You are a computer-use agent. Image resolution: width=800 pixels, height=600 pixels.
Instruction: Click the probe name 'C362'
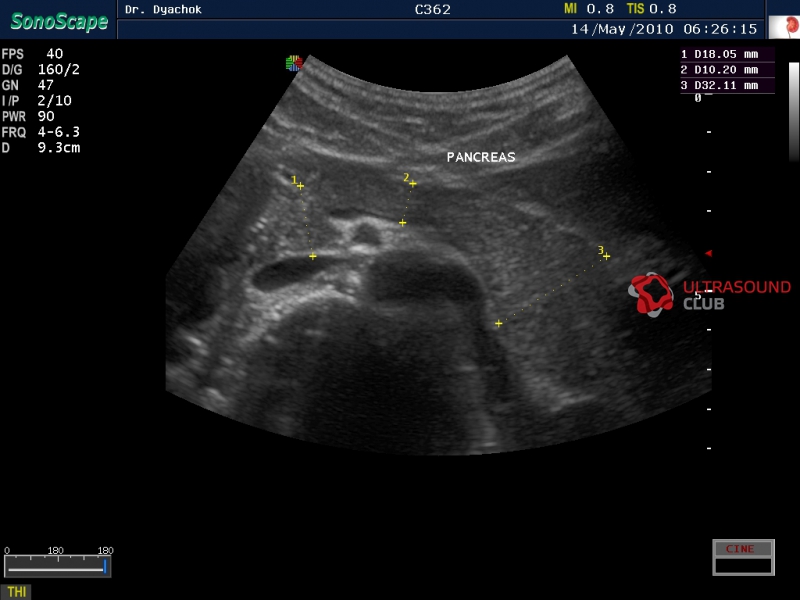433,10
